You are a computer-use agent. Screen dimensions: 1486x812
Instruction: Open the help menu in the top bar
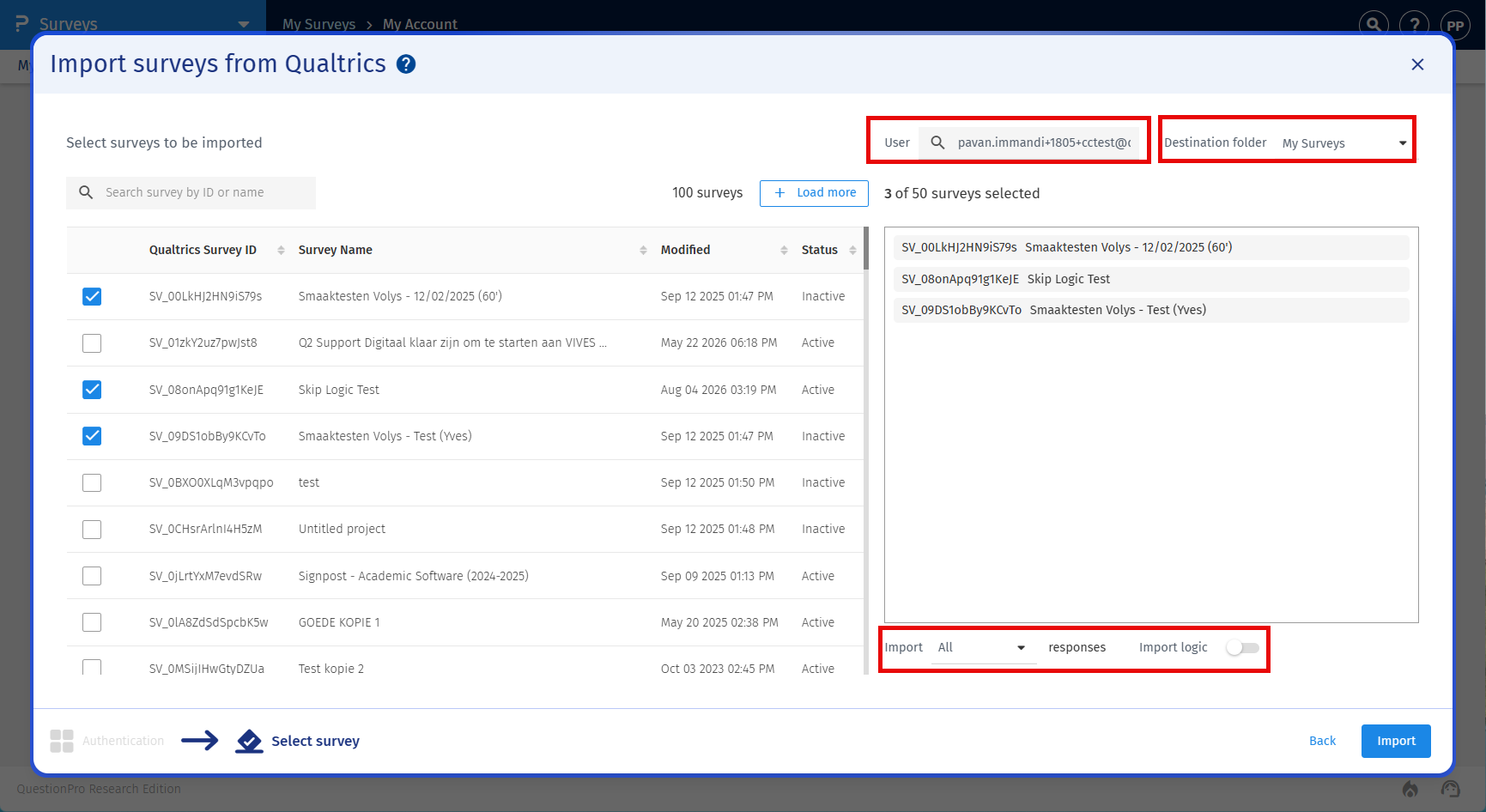click(x=1414, y=25)
